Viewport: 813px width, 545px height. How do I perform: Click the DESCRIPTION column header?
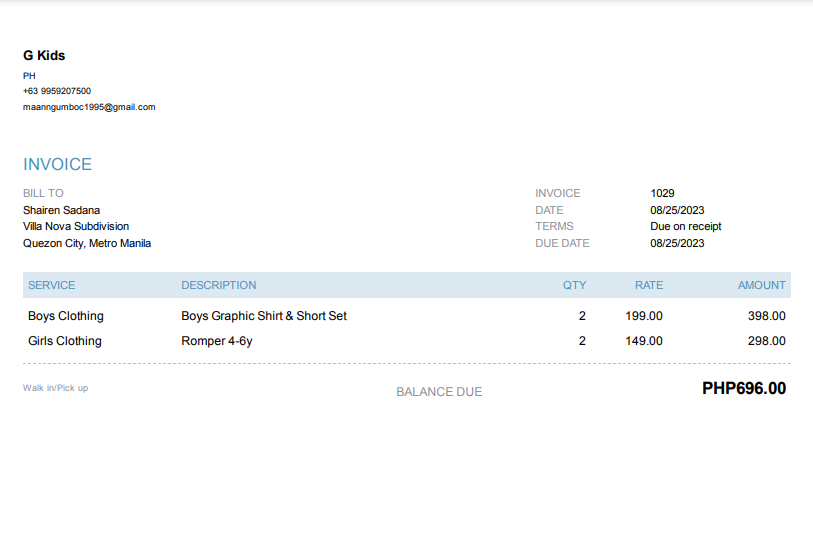pyautogui.click(x=219, y=285)
